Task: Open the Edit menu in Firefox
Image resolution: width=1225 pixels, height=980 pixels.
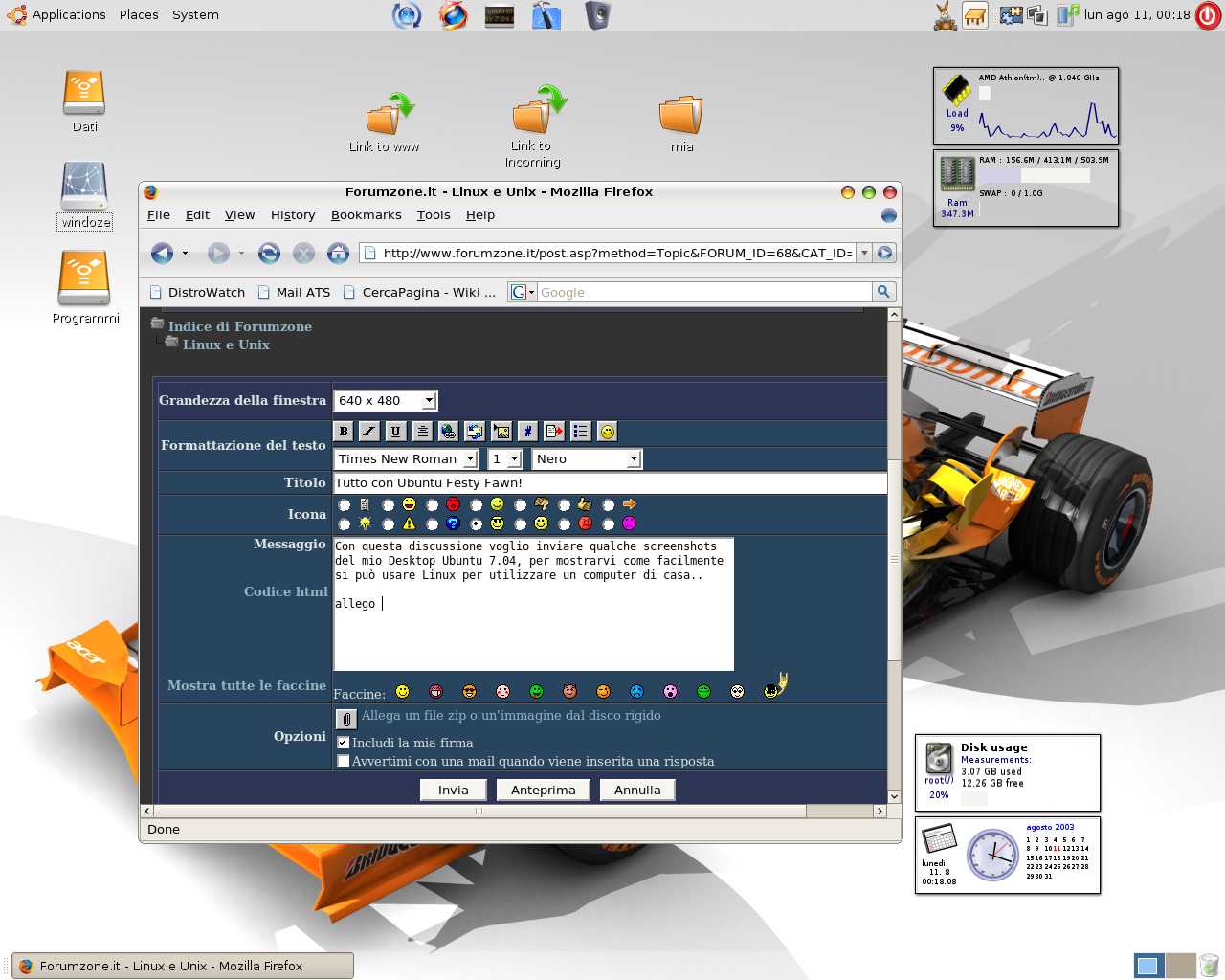Action: click(x=197, y=215)
